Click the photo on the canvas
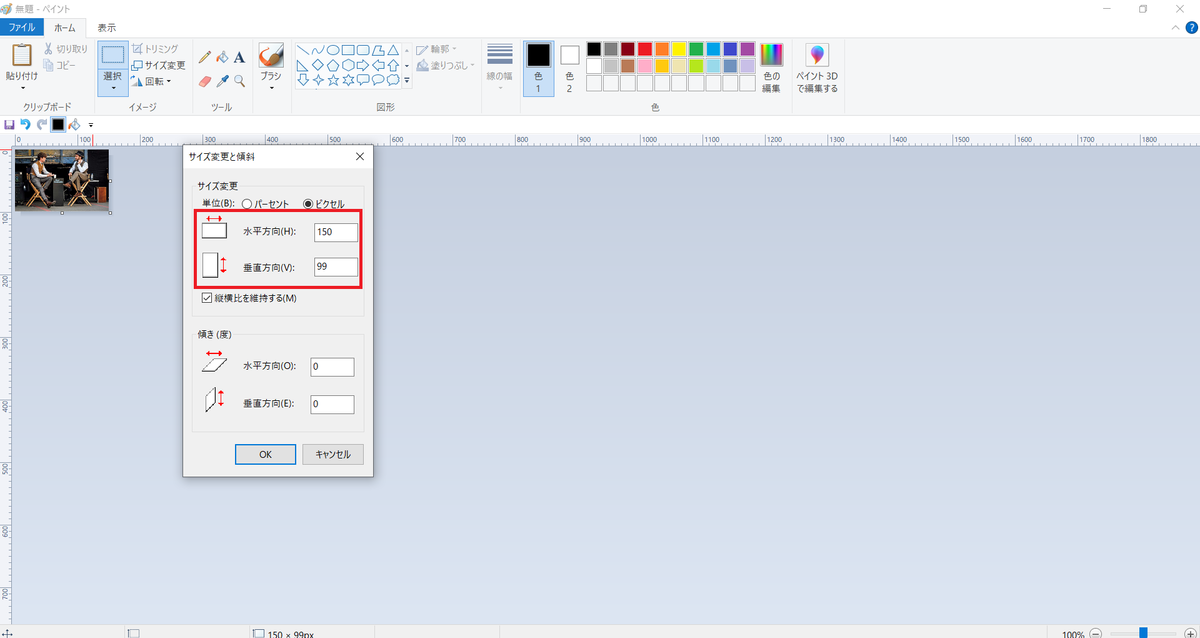 click(62, 180)
